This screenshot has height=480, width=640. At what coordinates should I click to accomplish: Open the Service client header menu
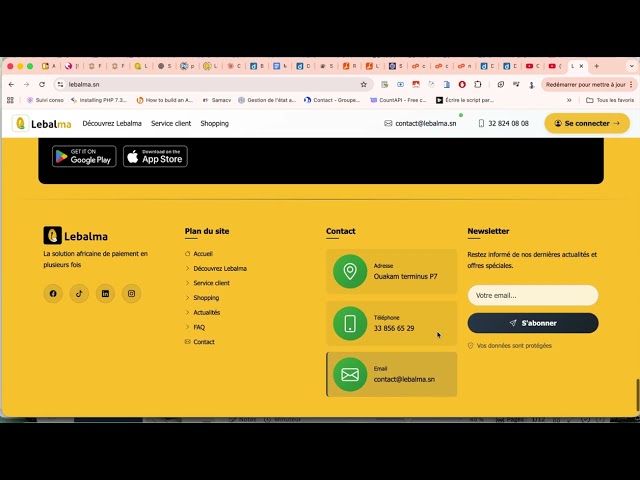pyautogui.click(x=171, y=123)
